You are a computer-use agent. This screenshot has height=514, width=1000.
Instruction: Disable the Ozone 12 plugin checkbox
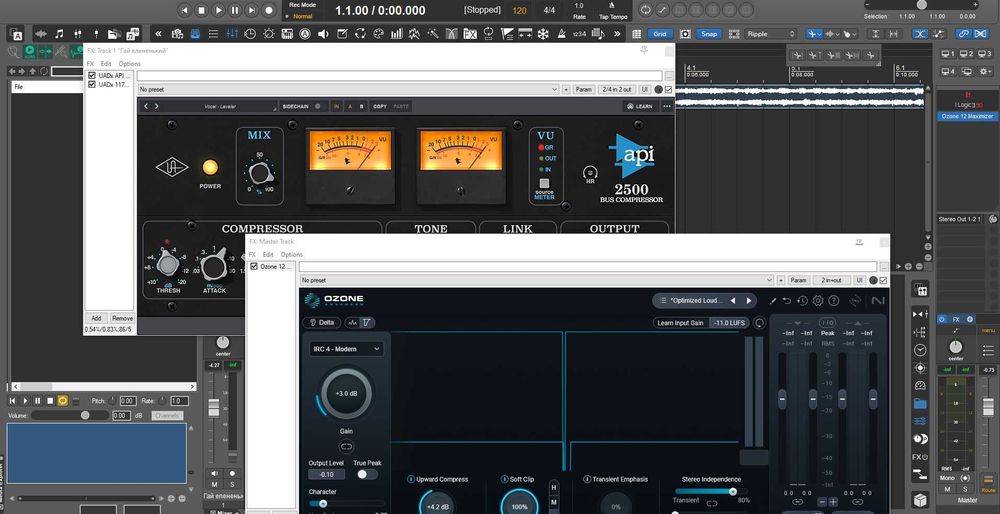pos(254,266)
